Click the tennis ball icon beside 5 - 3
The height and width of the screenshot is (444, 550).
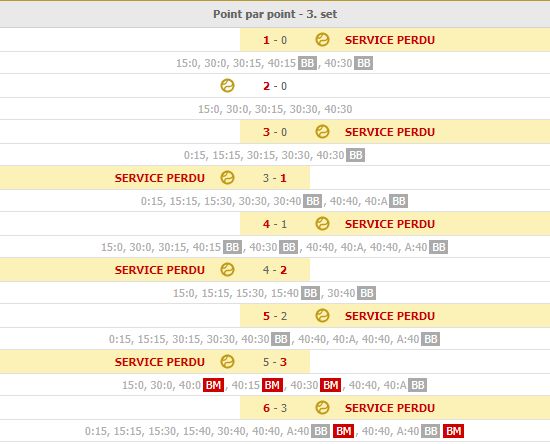(227, 361)
